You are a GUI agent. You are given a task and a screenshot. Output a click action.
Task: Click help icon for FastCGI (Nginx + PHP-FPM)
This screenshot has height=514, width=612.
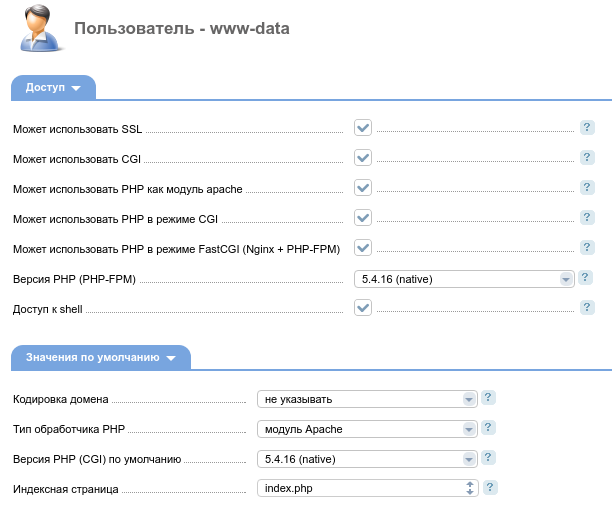(x=587, y=248)
